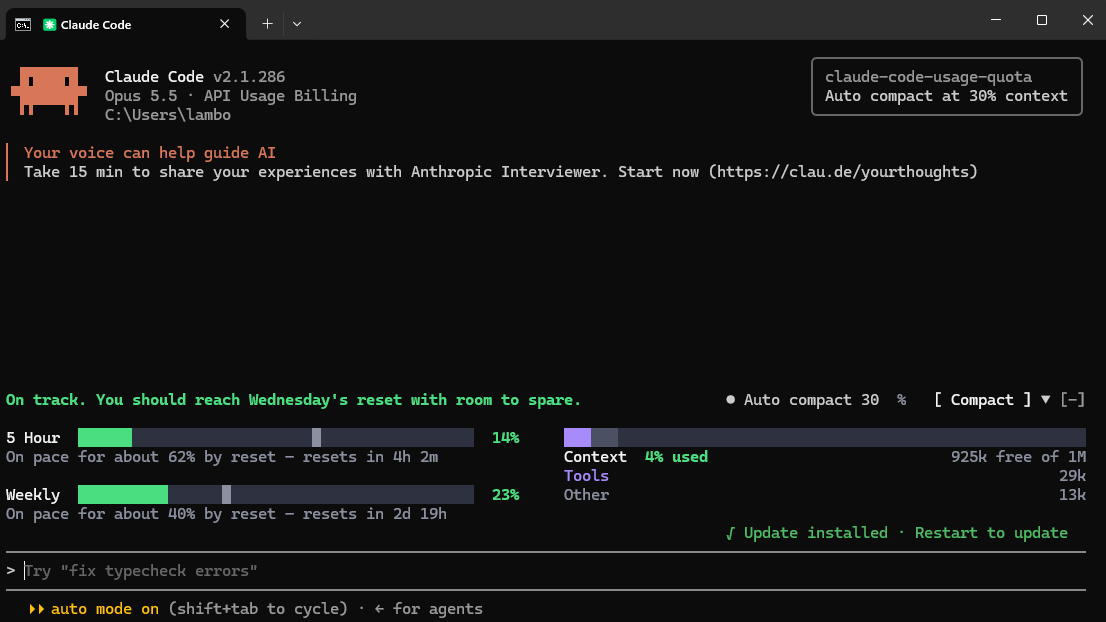Click the green Claude icon on the tab
This screenshot has height=622, width=1106.
(x=49, y=25)
